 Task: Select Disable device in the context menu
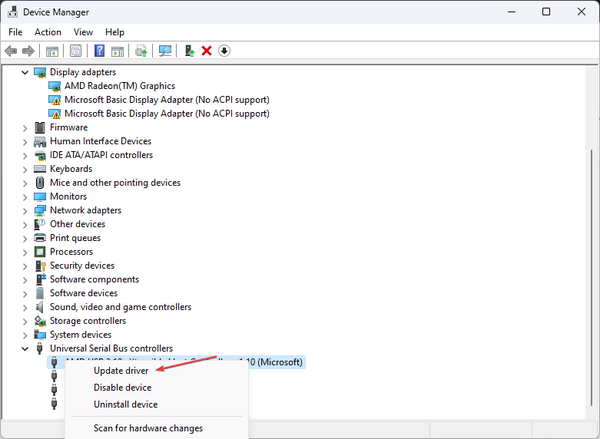pos(122,388)
